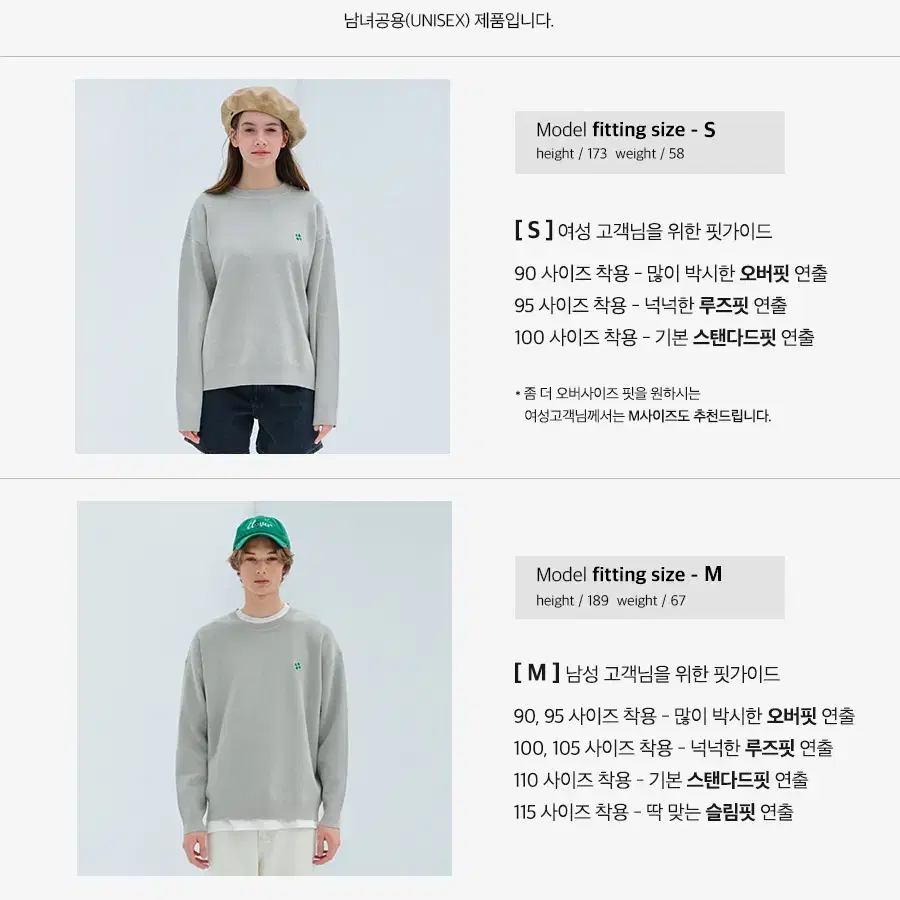The height and width of the screenshot is (900, 900).
Task: Click the 115 사이즈 착용 슬림핏 line
Action: pyautogui.click(x=654, y=812)
